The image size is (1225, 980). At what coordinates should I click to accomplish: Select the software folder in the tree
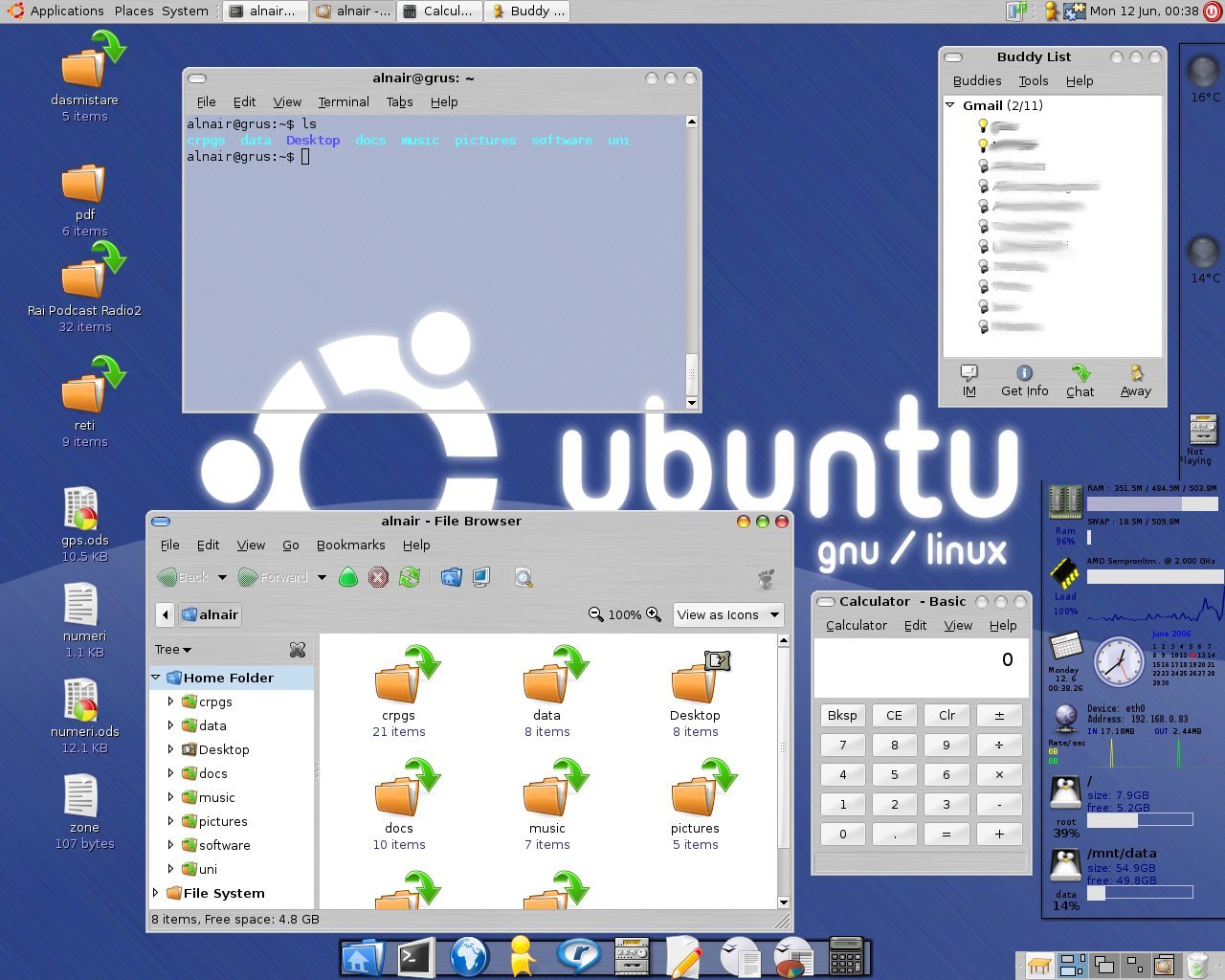click(x=224, y=845)
